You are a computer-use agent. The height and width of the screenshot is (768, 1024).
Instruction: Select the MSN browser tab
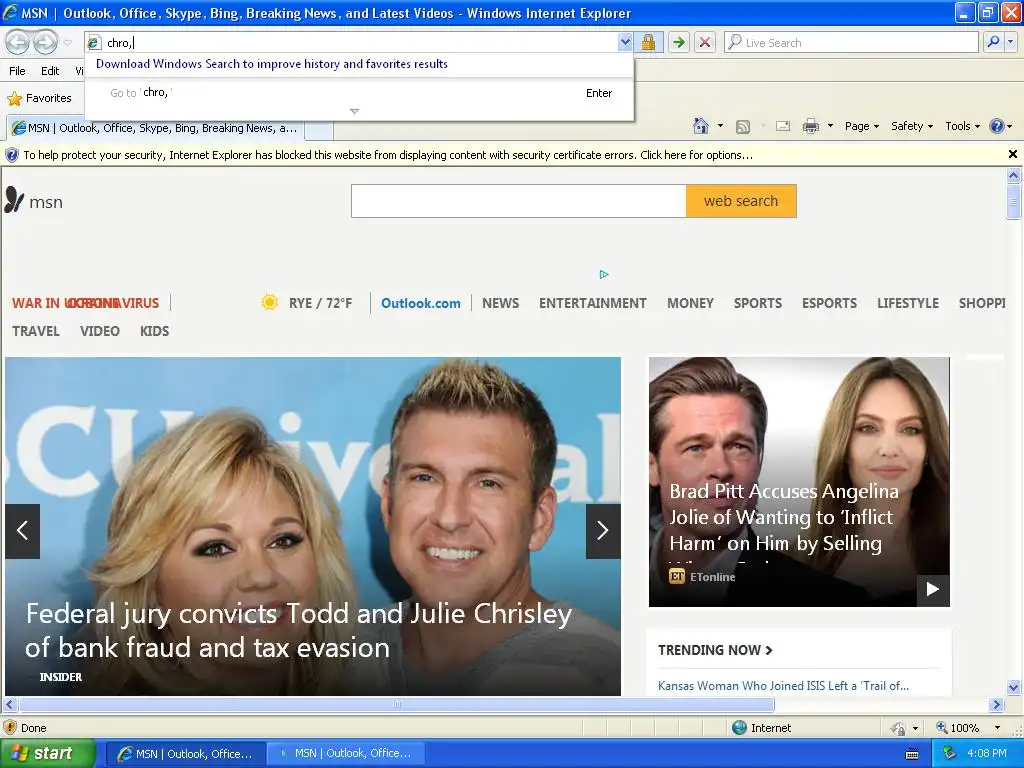point(155,128)
